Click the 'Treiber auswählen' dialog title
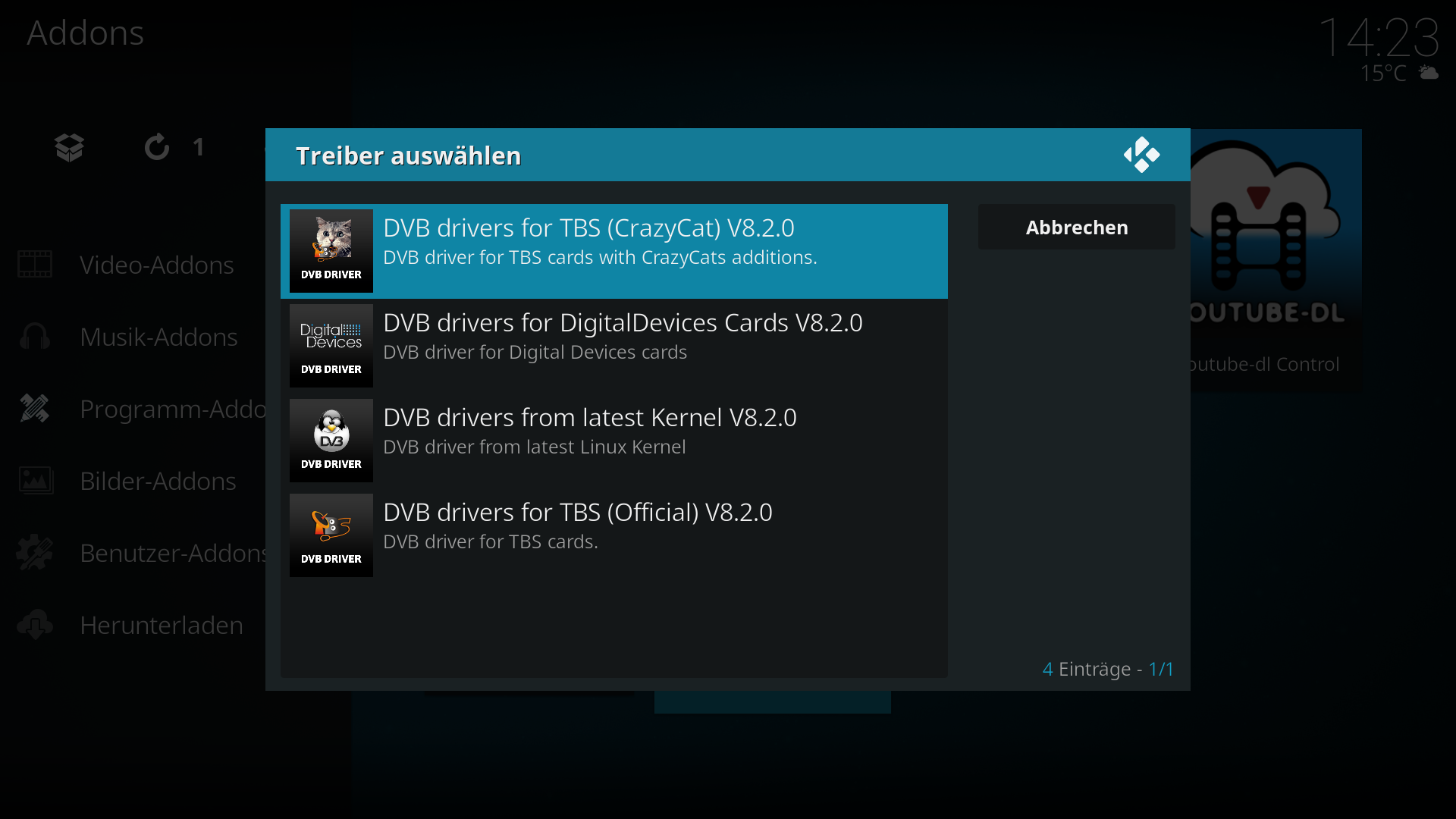1456x819 pixels. [x=408, y=155]
